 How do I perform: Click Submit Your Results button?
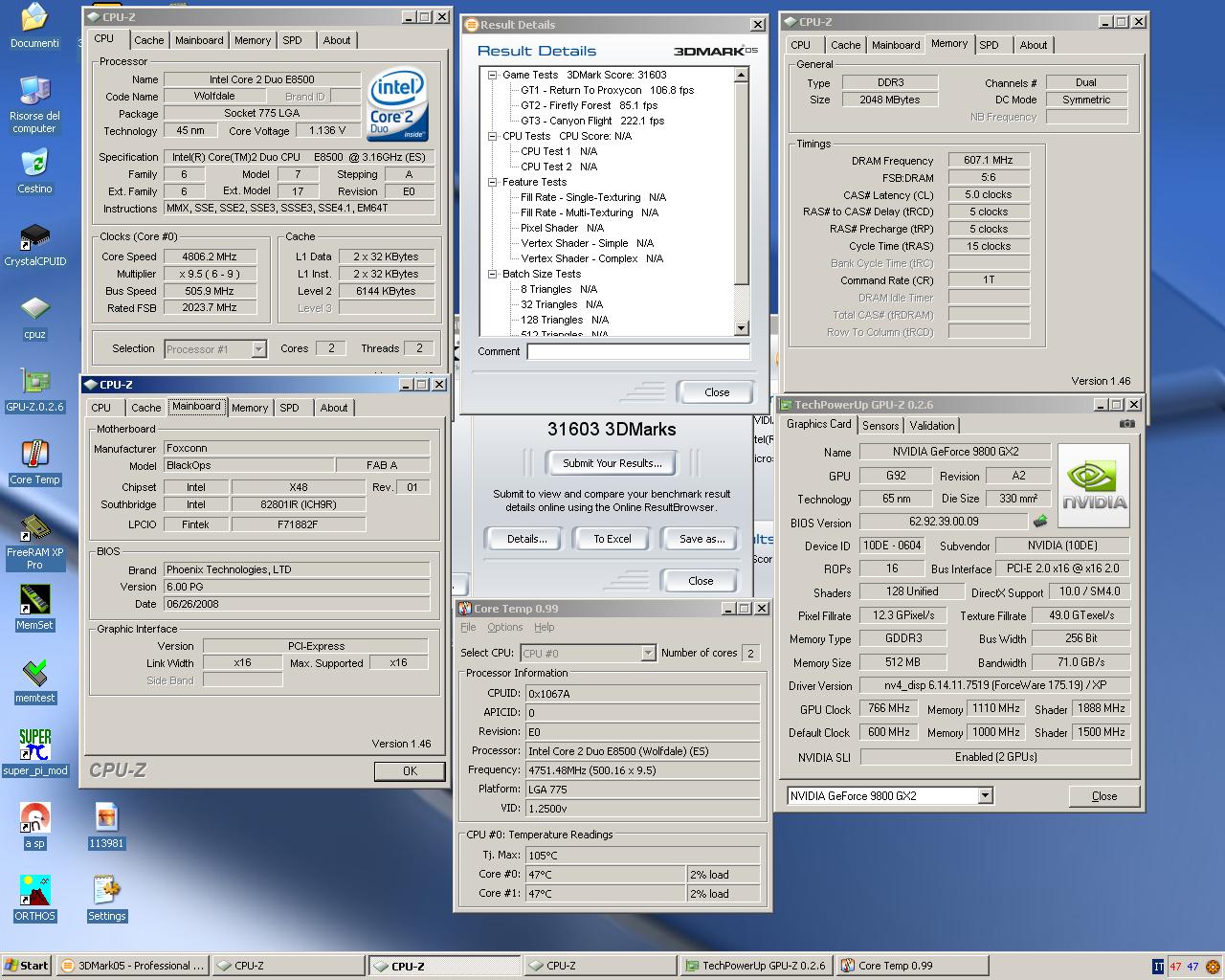(x=612, y=463)
